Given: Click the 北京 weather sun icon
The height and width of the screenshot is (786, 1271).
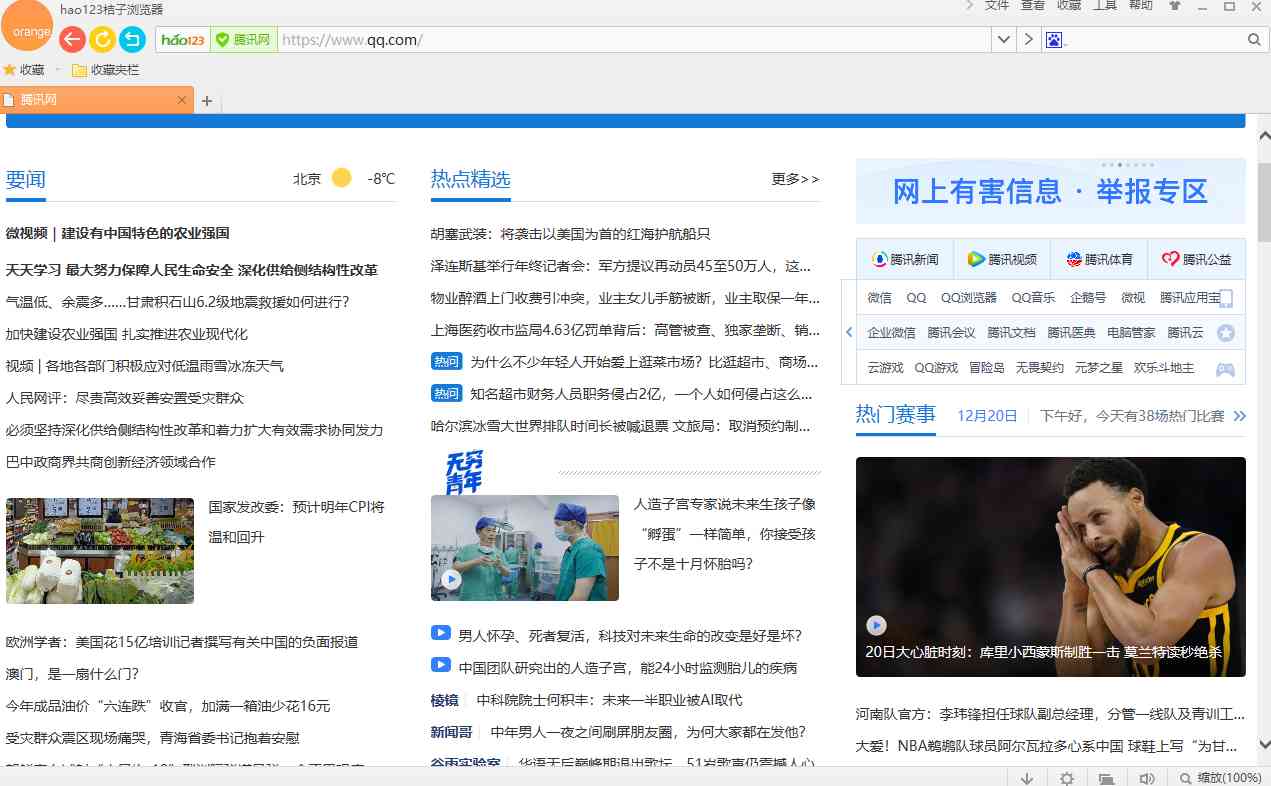Looking at the screenshot, I should 342,178.
